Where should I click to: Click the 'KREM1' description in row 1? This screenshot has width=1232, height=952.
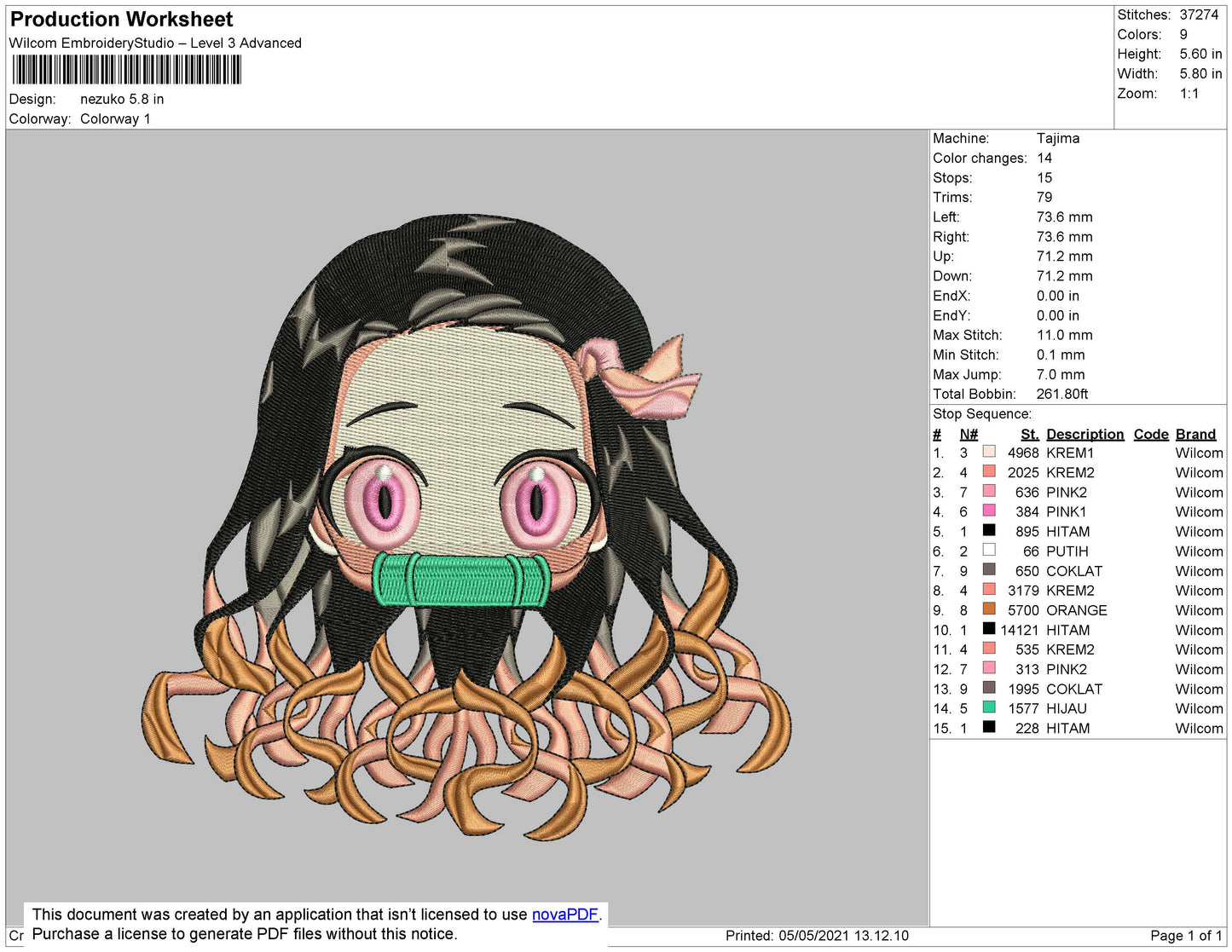click(1070, 454)
